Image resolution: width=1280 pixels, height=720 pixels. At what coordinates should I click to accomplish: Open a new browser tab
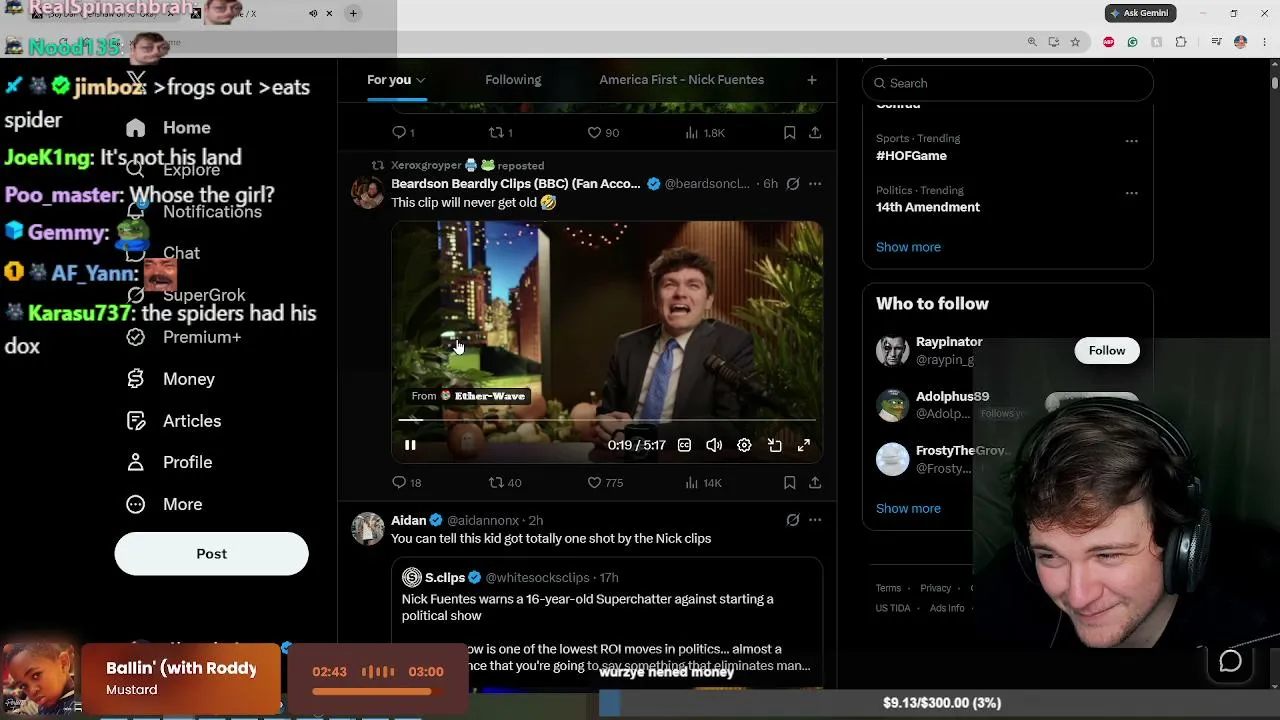[x=353, y=13]
